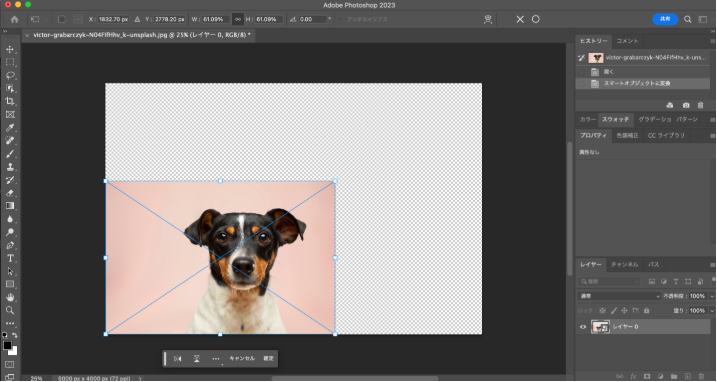717x382 pixels.
Task: Open workspace switcher icon
Action: [702, 19]
